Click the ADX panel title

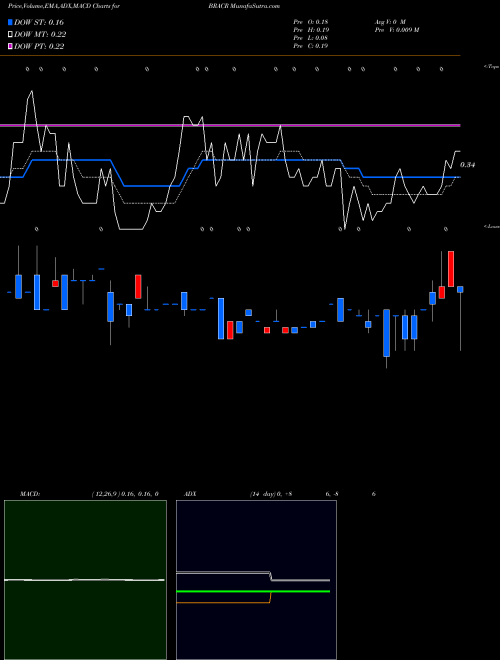(190, 494)
